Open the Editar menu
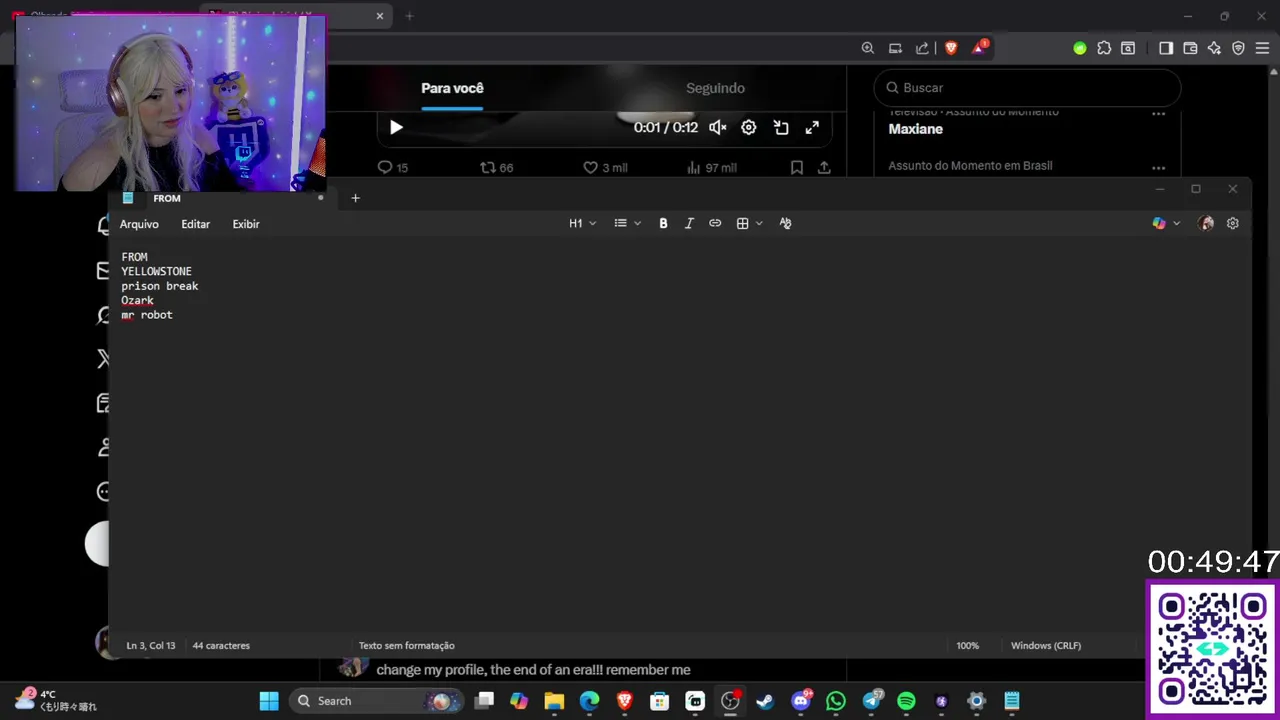The image size is (1280, 720). (x=195, y=224)
